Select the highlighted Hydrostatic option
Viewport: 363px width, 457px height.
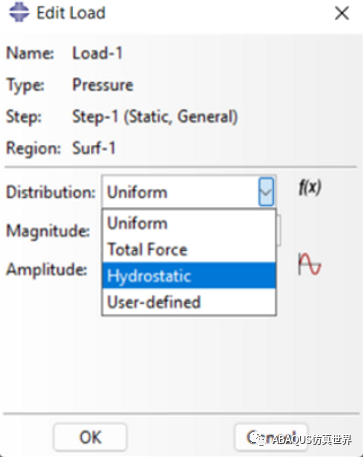click(x=189, y=276)
